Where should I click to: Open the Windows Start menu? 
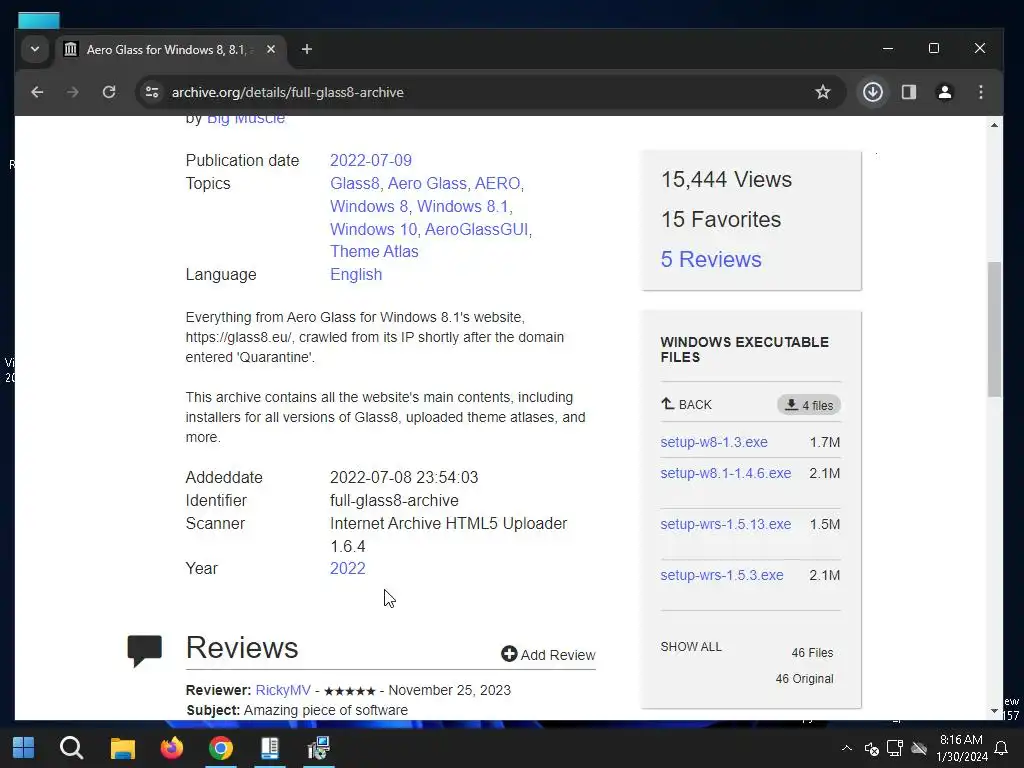[24, 748]
